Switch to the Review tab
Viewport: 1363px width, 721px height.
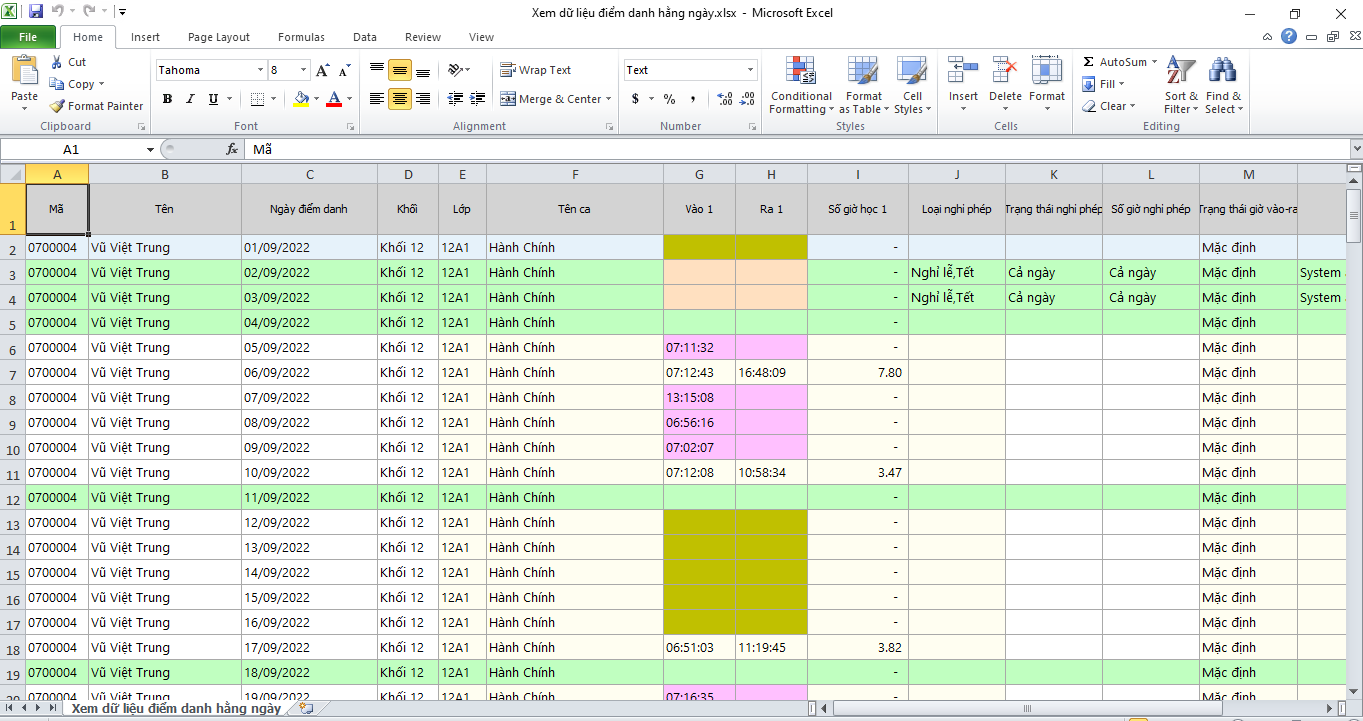pos(423,37)
